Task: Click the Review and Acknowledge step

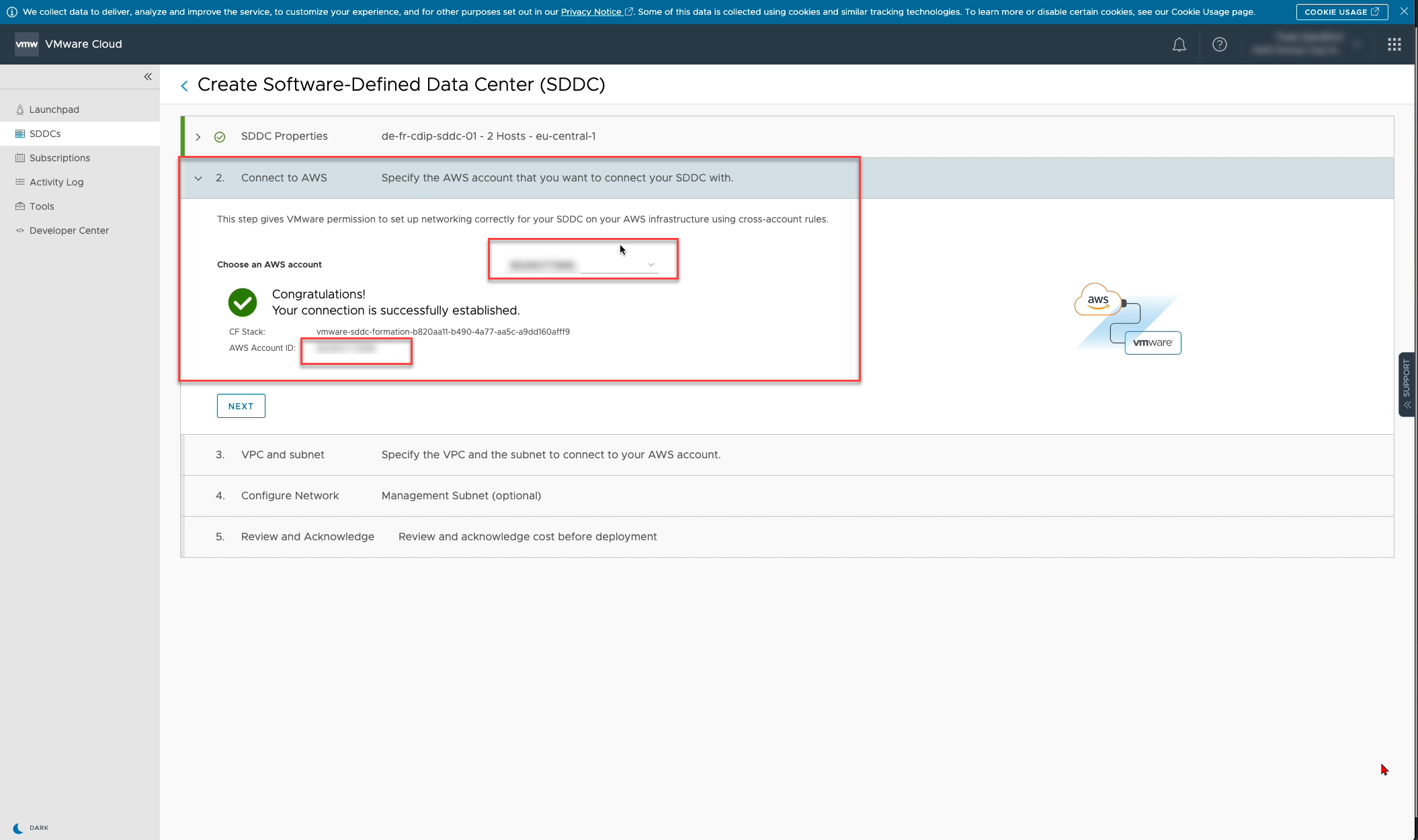Action: (787, 537)
